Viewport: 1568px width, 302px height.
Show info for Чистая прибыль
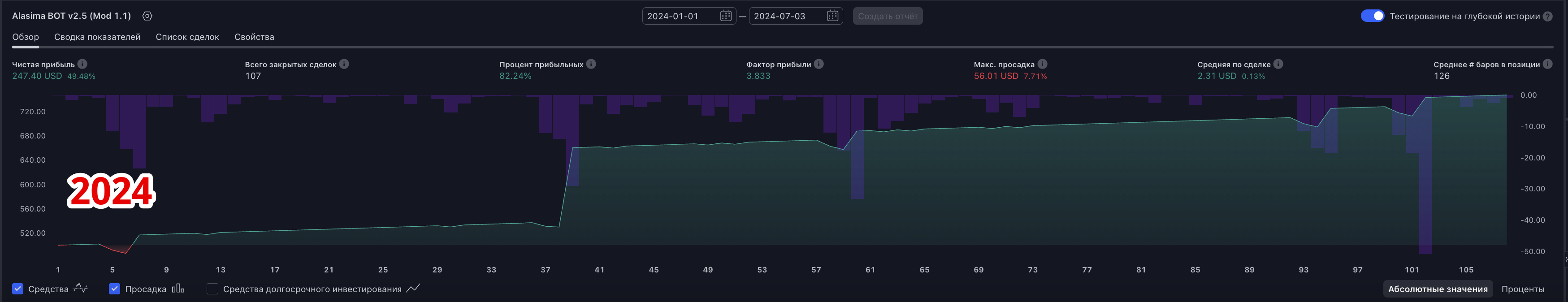point(82,64)
